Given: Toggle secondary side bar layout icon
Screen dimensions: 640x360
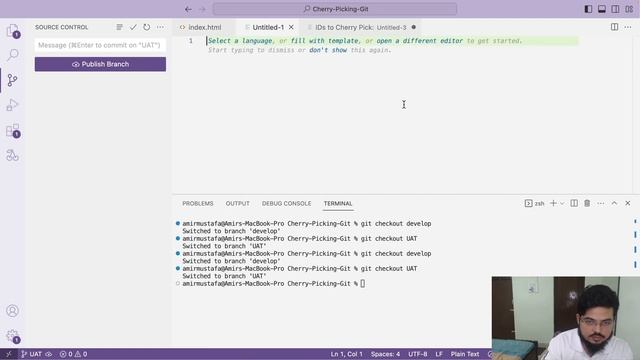Looking at the screenshot, I should (x=615, y=9).
